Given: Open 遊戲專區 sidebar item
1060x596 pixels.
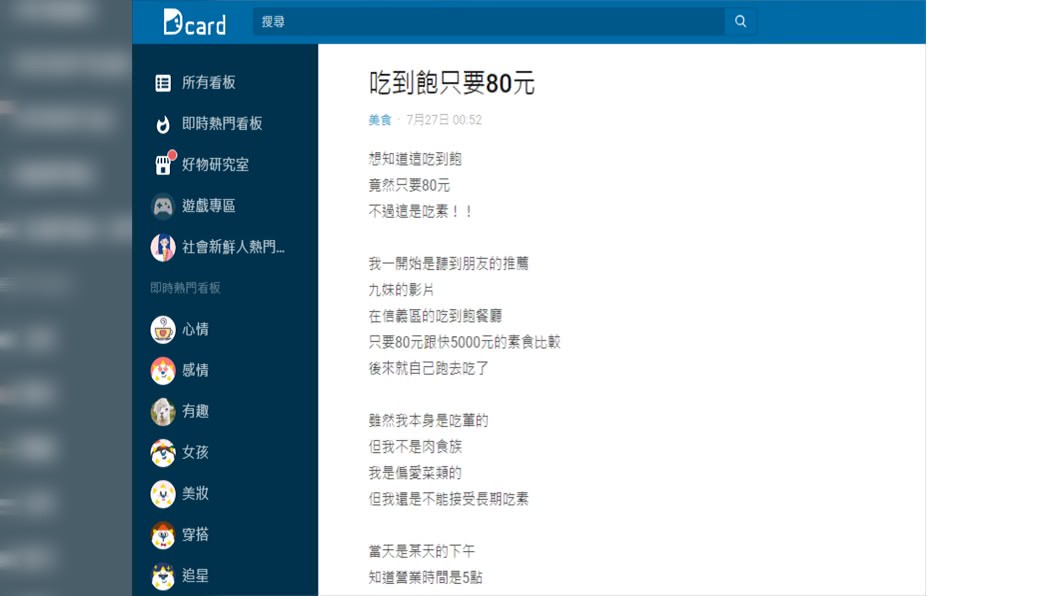Looking at the screenshot, I should pyautogui.click(x=208, y=206).
